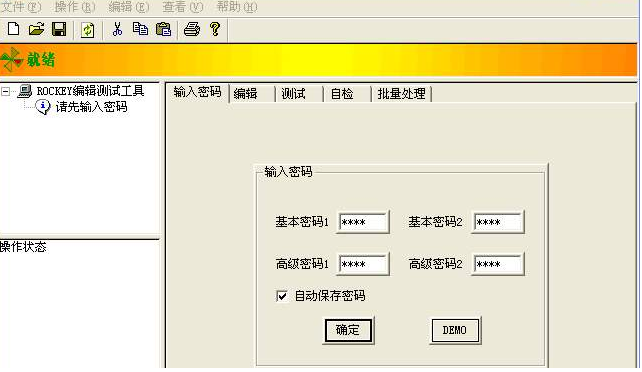This screenshot has height=372, width=642.
Task: Open the 帮助(H) menu
Action: click(x=237, y=7)
